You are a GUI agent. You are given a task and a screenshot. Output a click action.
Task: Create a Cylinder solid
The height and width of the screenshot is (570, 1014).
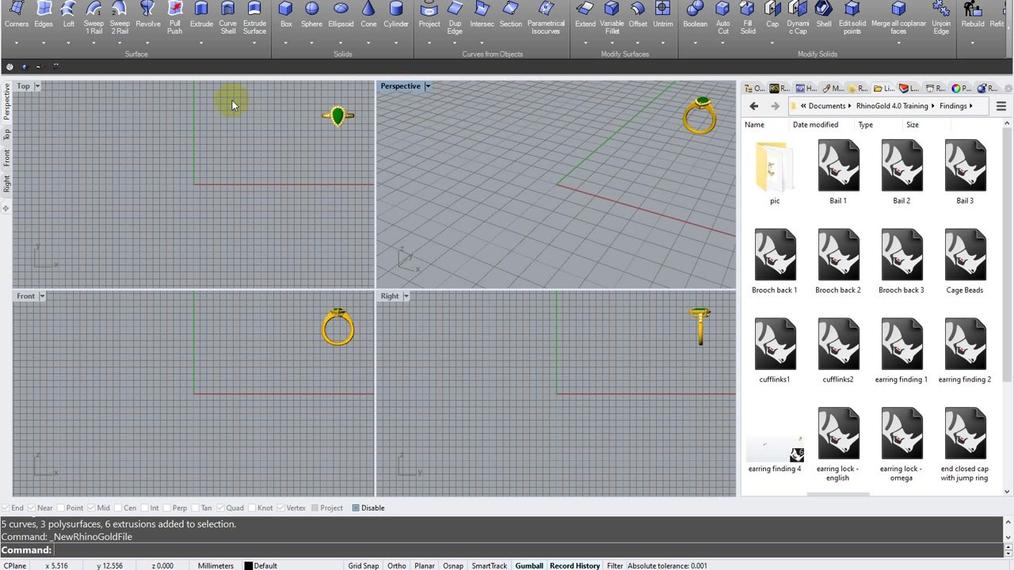click(x=396, y=16)
